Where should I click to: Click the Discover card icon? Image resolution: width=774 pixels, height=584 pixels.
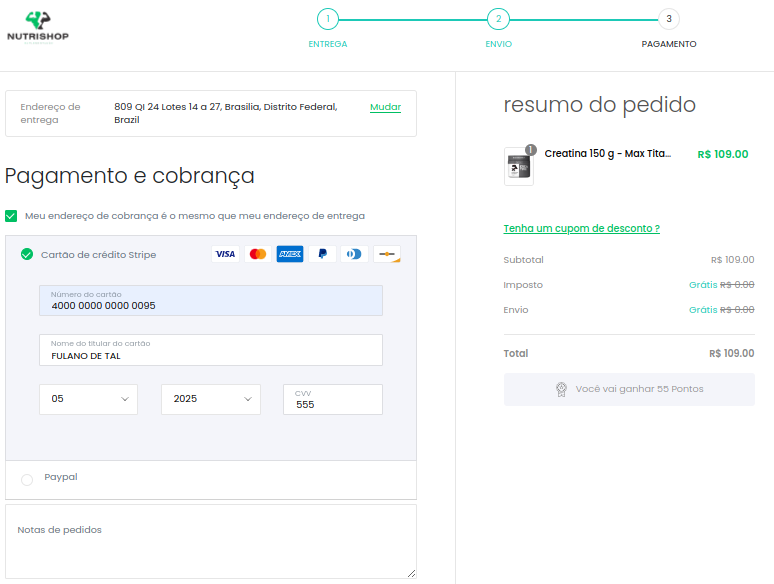387,254
